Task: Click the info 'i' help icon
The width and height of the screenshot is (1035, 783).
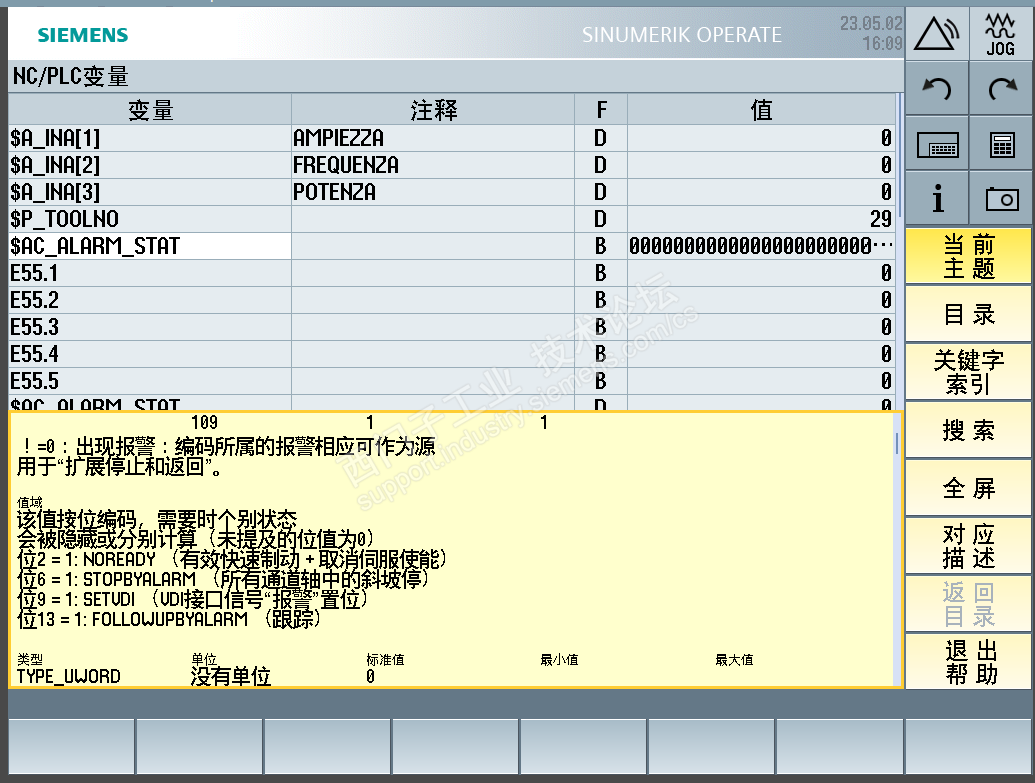Action: [x=936, y=199]
